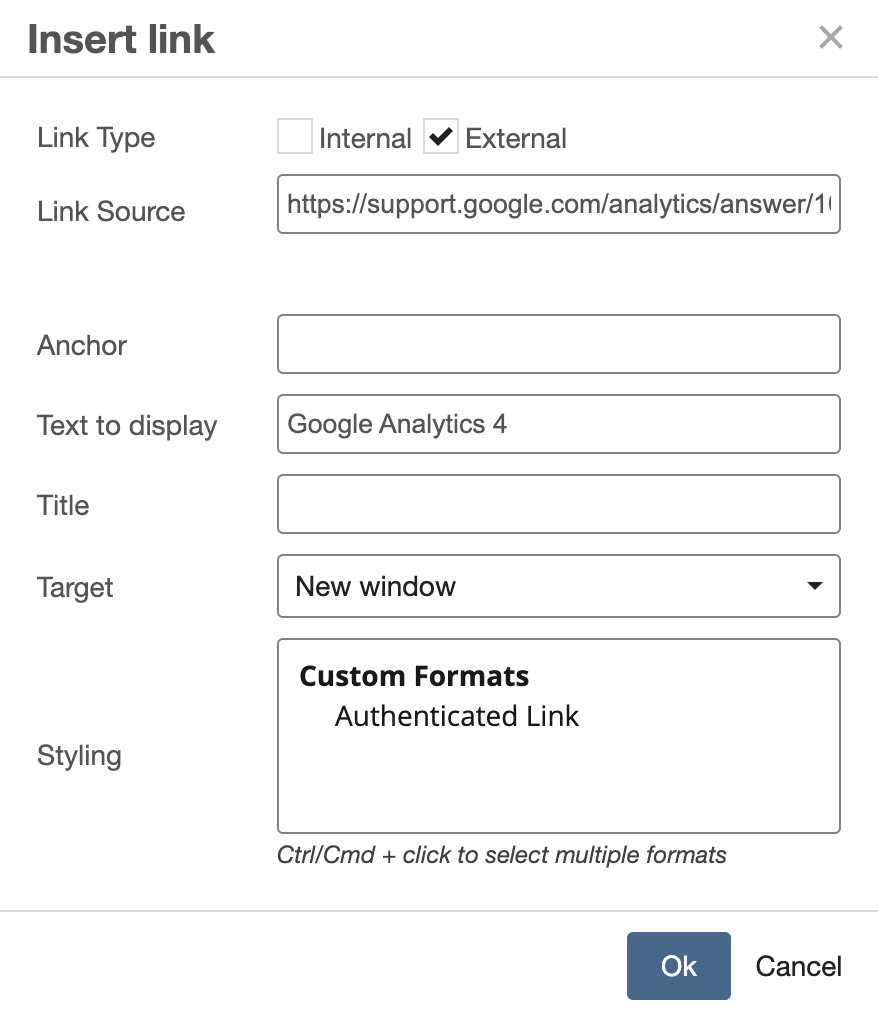The image size is (878, 1020).
Task: Uncheck the External link type checkbox
Action: (x=440, y=137)
